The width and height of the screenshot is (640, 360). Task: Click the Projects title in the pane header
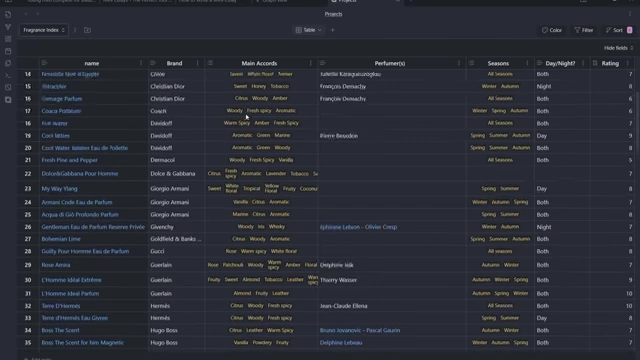click(x=333, y=14)
